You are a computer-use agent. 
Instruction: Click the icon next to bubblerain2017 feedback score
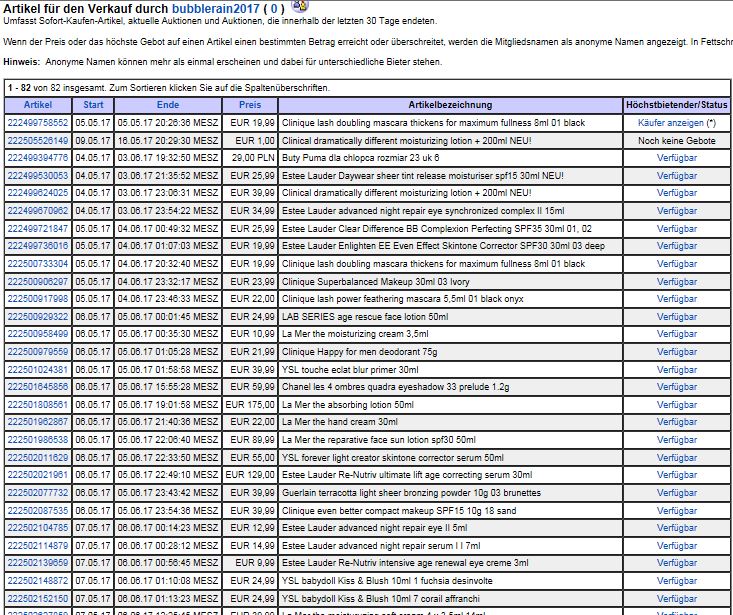pos(299,6)
